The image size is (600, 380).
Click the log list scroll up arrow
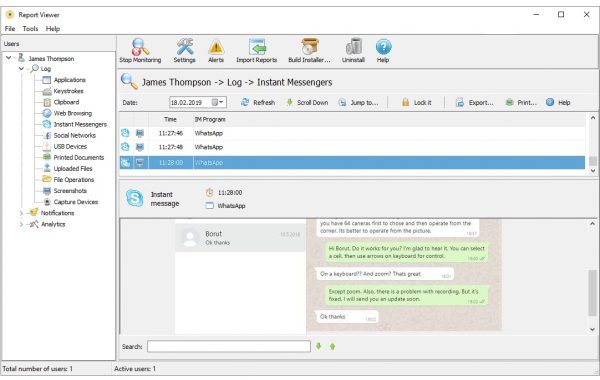point(592,118)
